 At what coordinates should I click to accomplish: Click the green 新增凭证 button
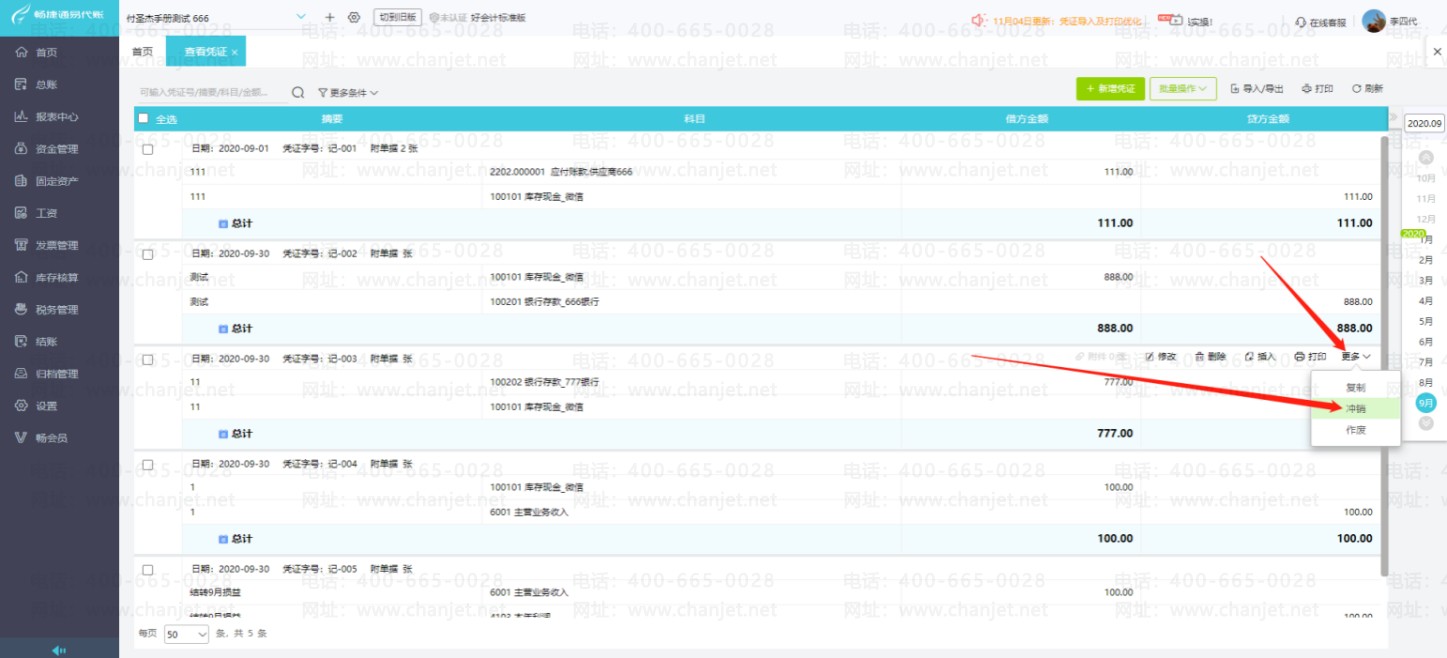pos(1110,89)
